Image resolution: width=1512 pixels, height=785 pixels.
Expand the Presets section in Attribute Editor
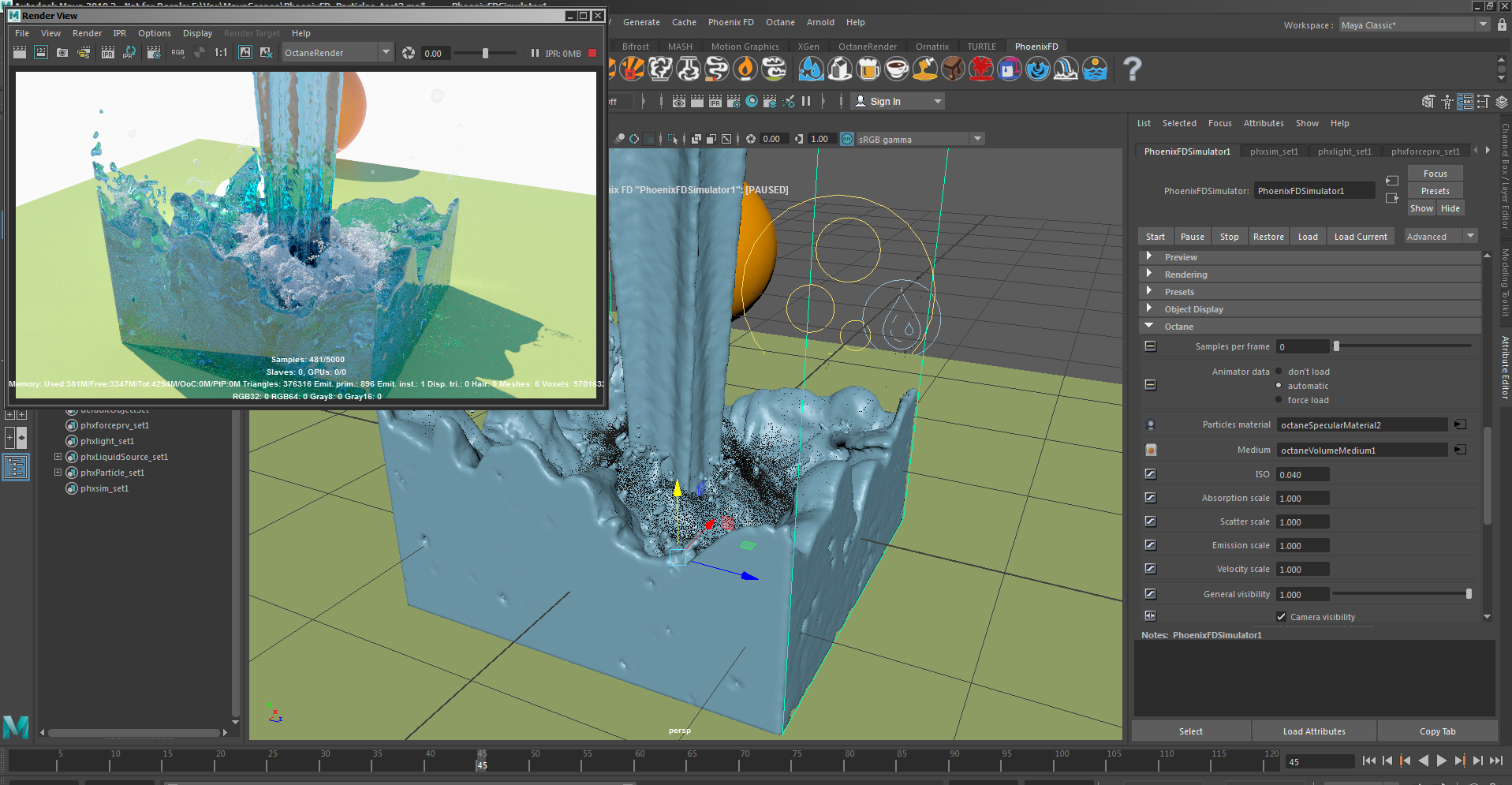(1149, 291)
